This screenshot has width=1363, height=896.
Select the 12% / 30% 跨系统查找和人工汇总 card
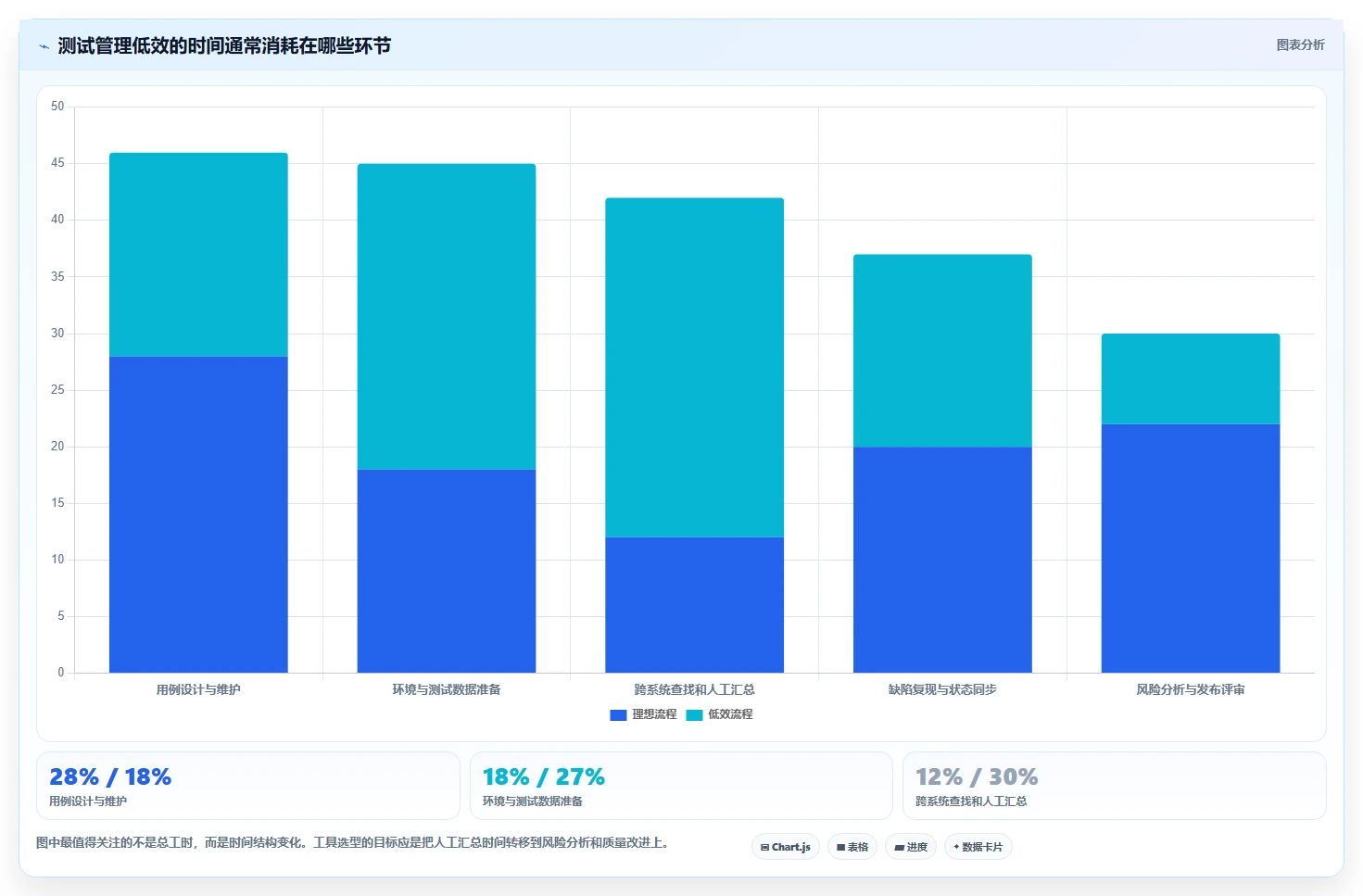click(1115, 786)
